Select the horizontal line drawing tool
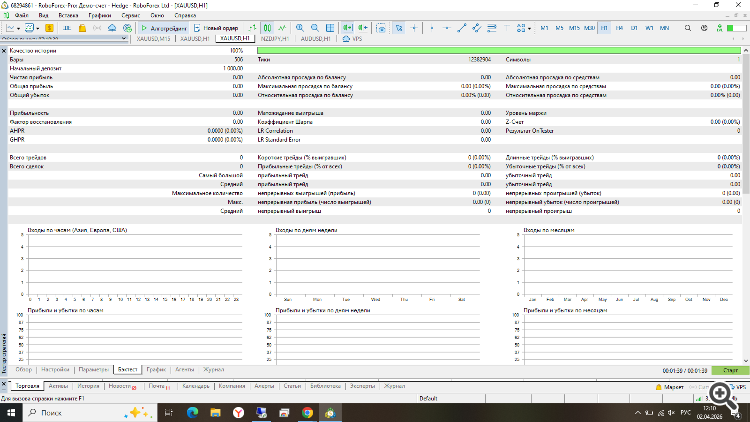750x422 pixels. pos(447,28)
